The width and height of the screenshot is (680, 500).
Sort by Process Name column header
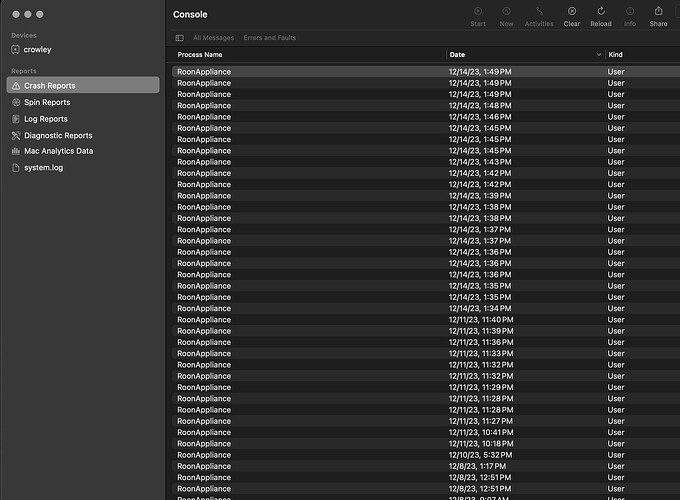click(199, 55)
